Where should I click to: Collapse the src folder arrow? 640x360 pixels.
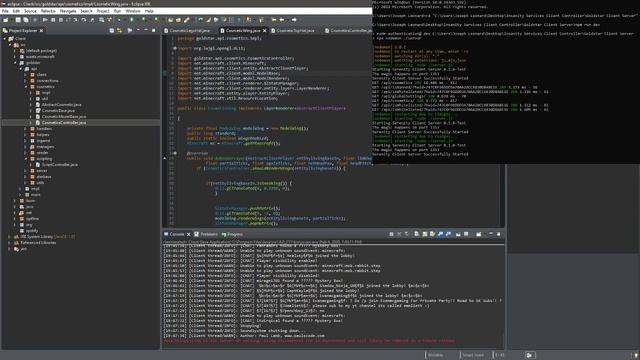10,45
